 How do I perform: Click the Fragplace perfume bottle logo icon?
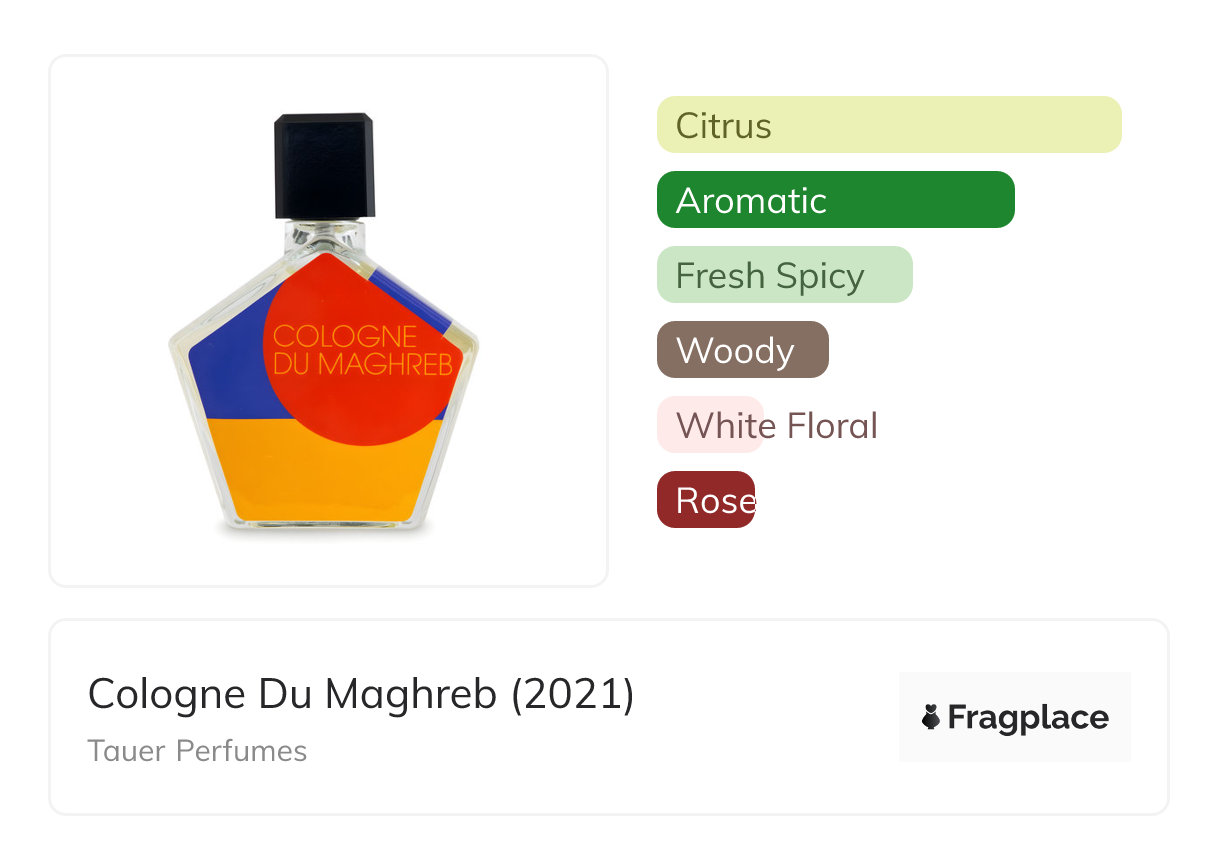(931, 717)
